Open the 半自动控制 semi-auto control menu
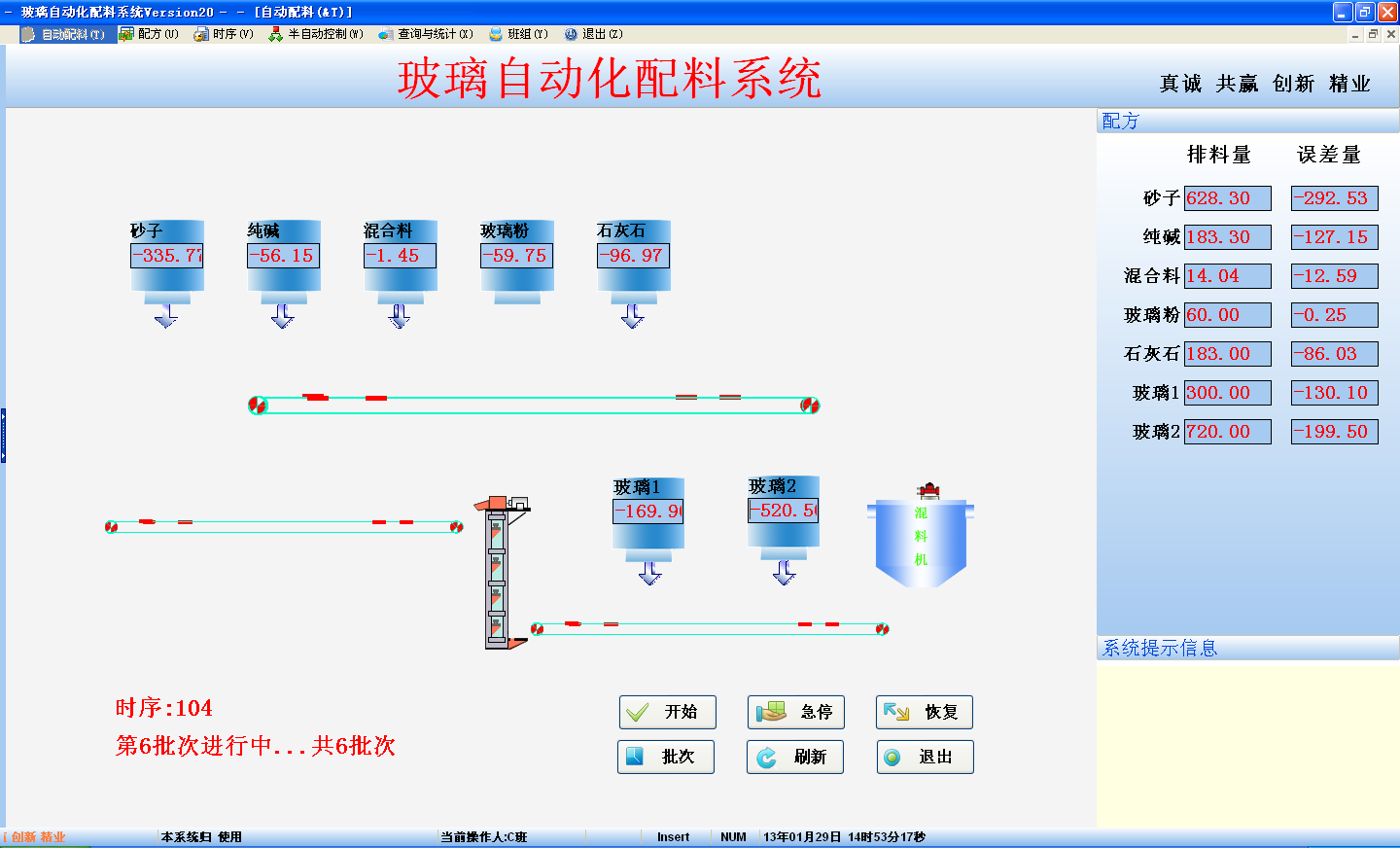The width and height of the screenshot is (1400, 848). pos(317,34)
